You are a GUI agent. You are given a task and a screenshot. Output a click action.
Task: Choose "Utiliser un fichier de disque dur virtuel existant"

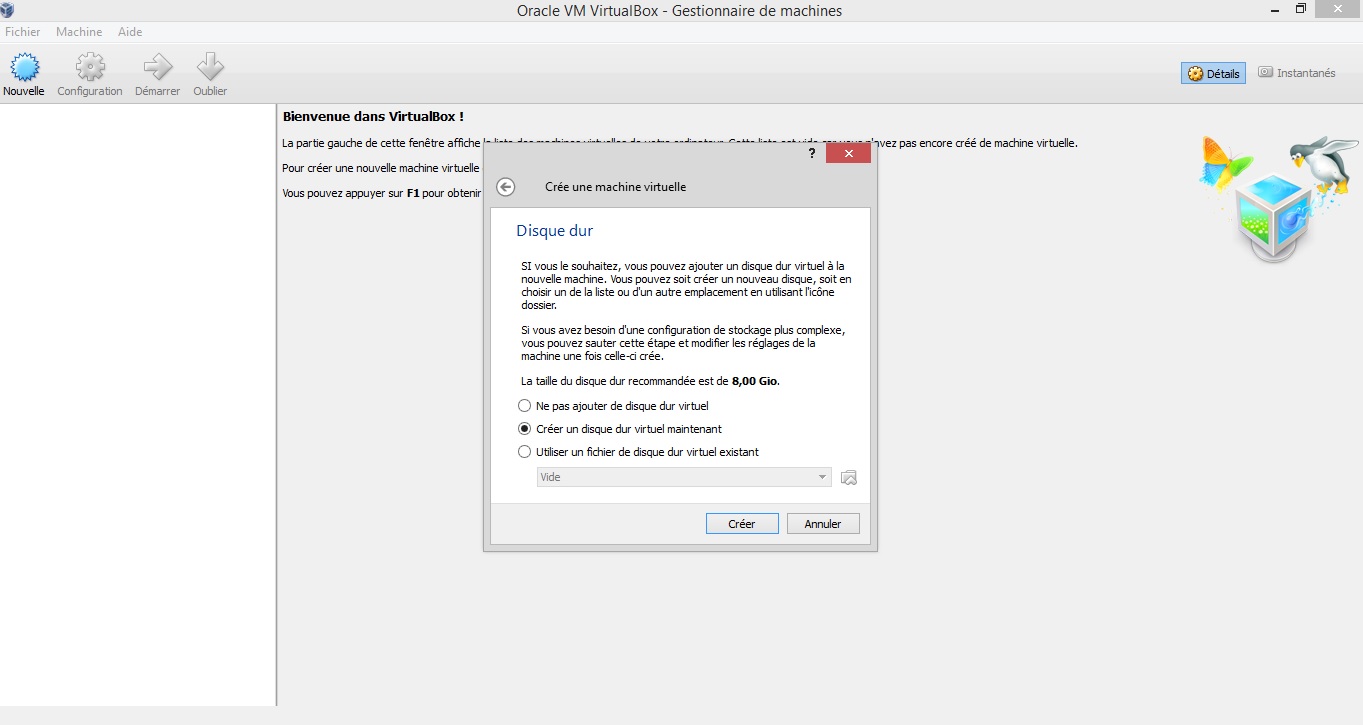638,452
